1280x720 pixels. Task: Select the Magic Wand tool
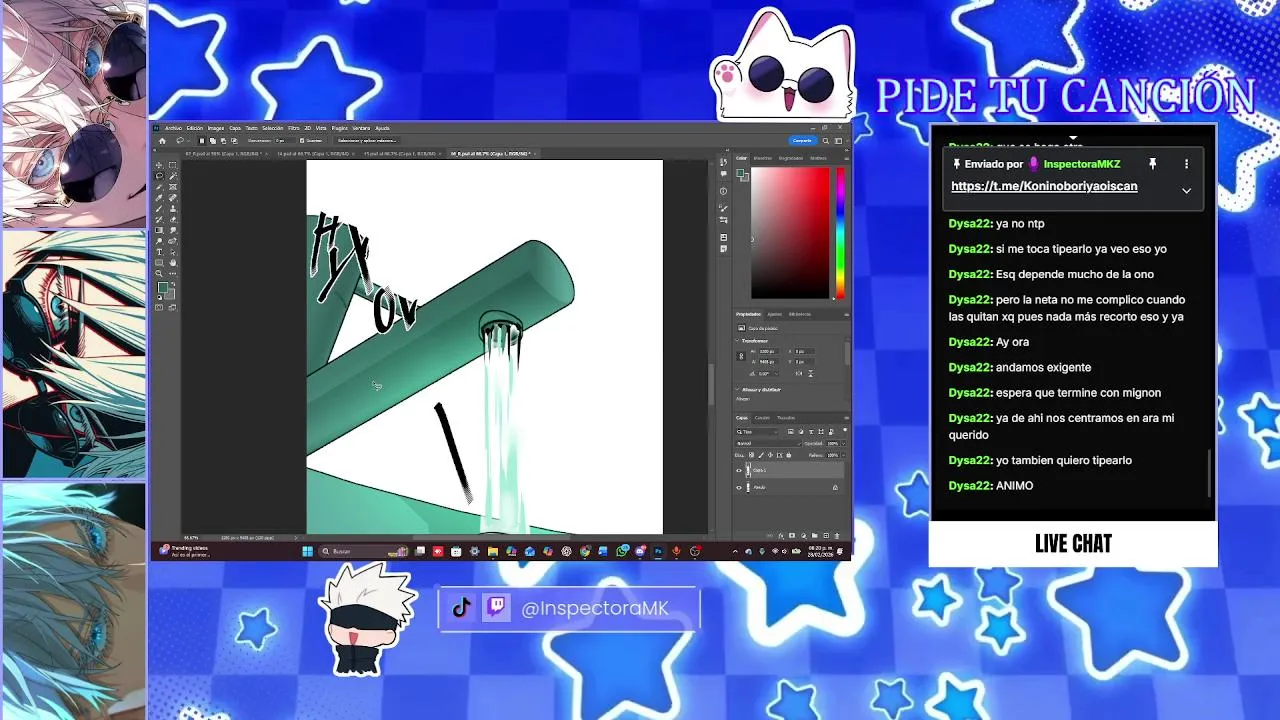(x=173, y=176)
